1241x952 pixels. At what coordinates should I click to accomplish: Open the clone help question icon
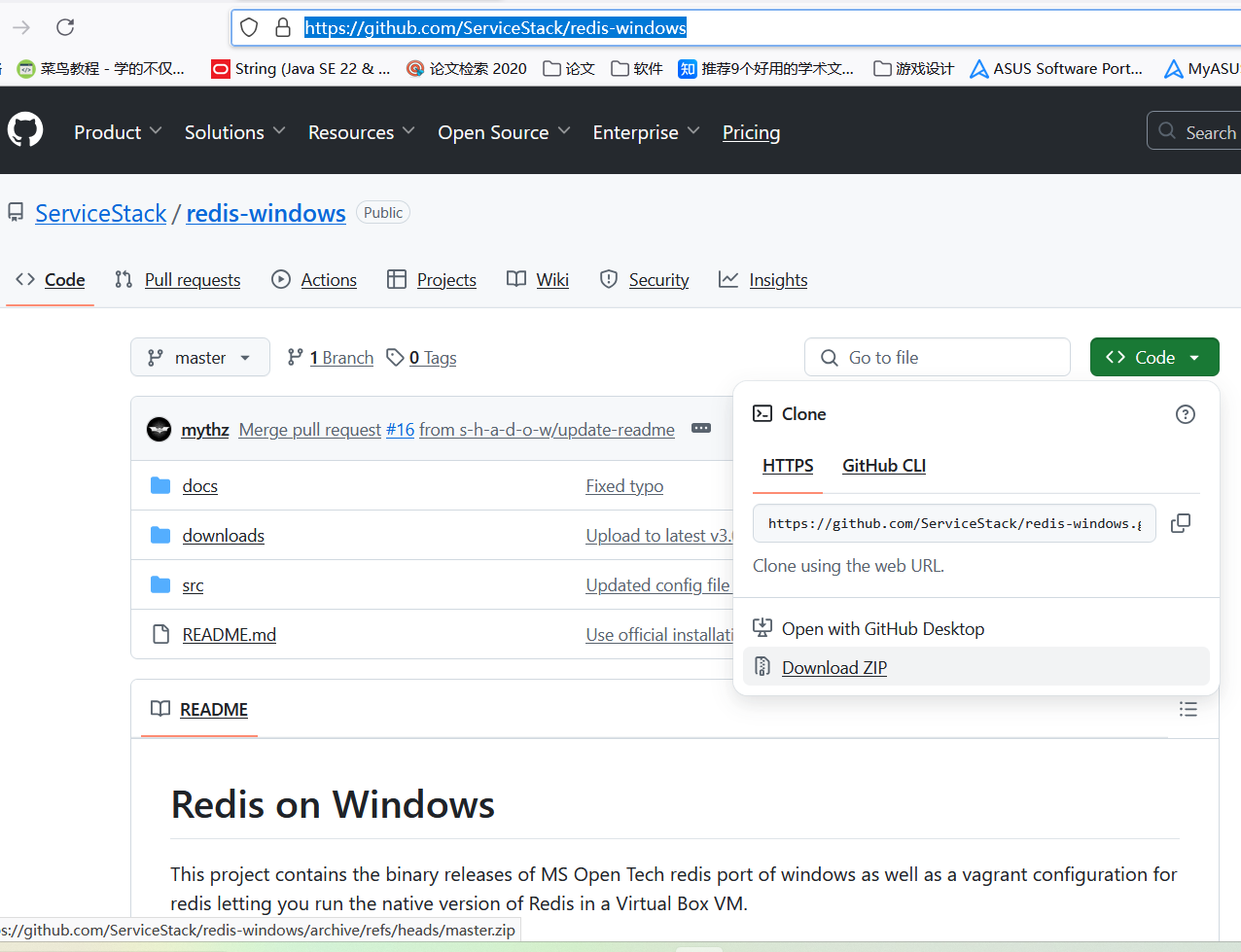[1185, 414]
